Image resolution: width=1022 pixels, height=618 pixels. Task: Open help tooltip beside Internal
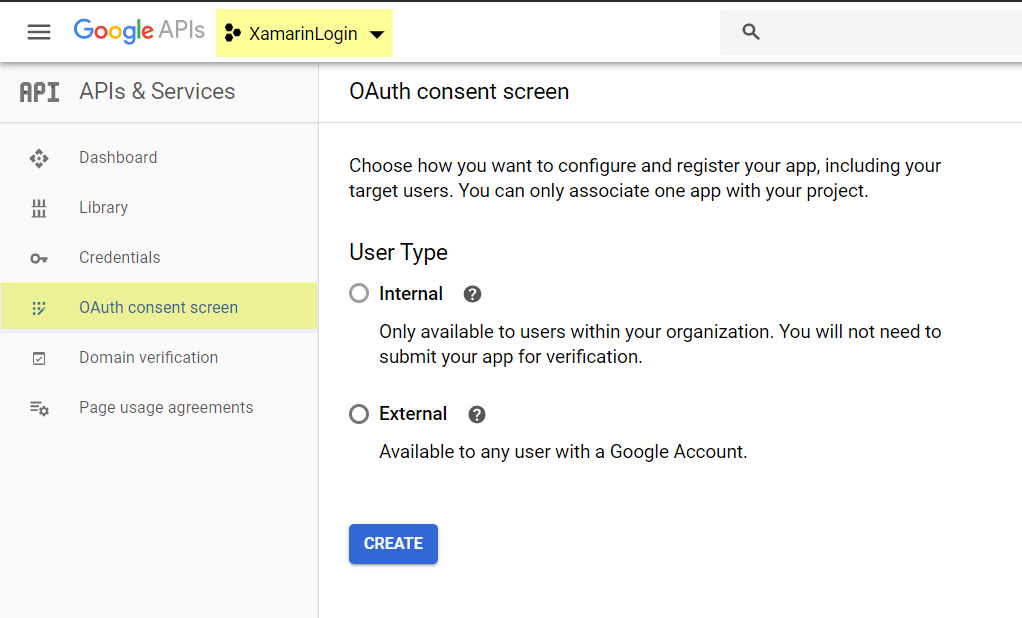pyautogui.click(x=473, y=294)
